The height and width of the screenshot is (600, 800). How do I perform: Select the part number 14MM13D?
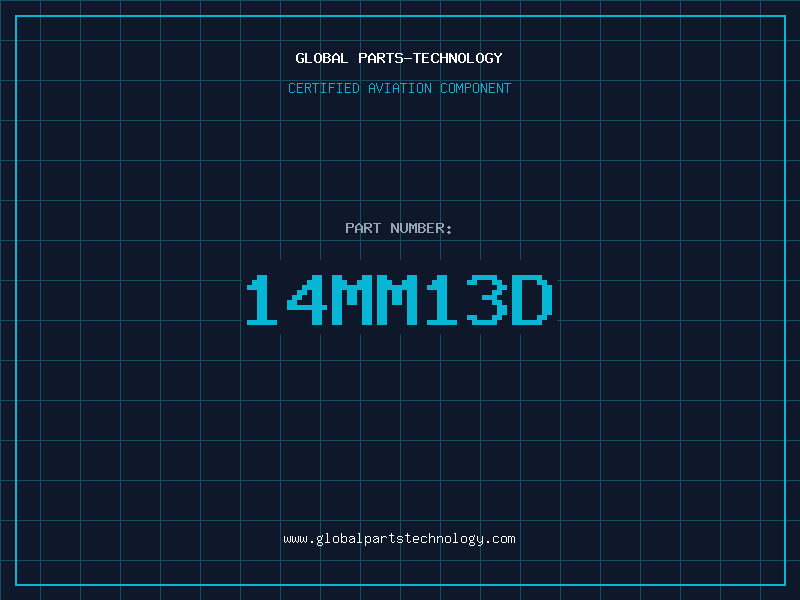click(x=399, y=300)
